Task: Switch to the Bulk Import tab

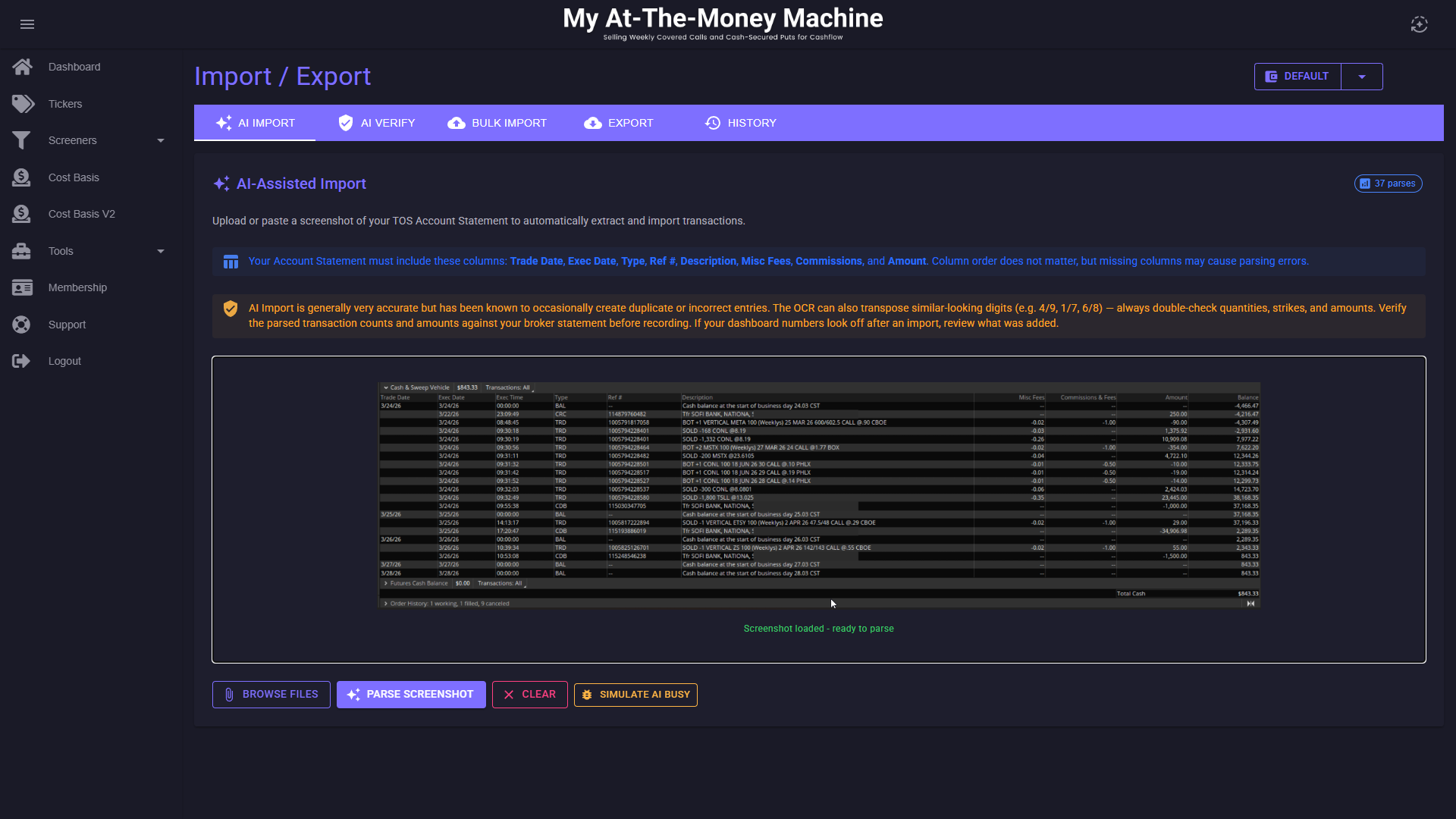Action: click(497, 123)
